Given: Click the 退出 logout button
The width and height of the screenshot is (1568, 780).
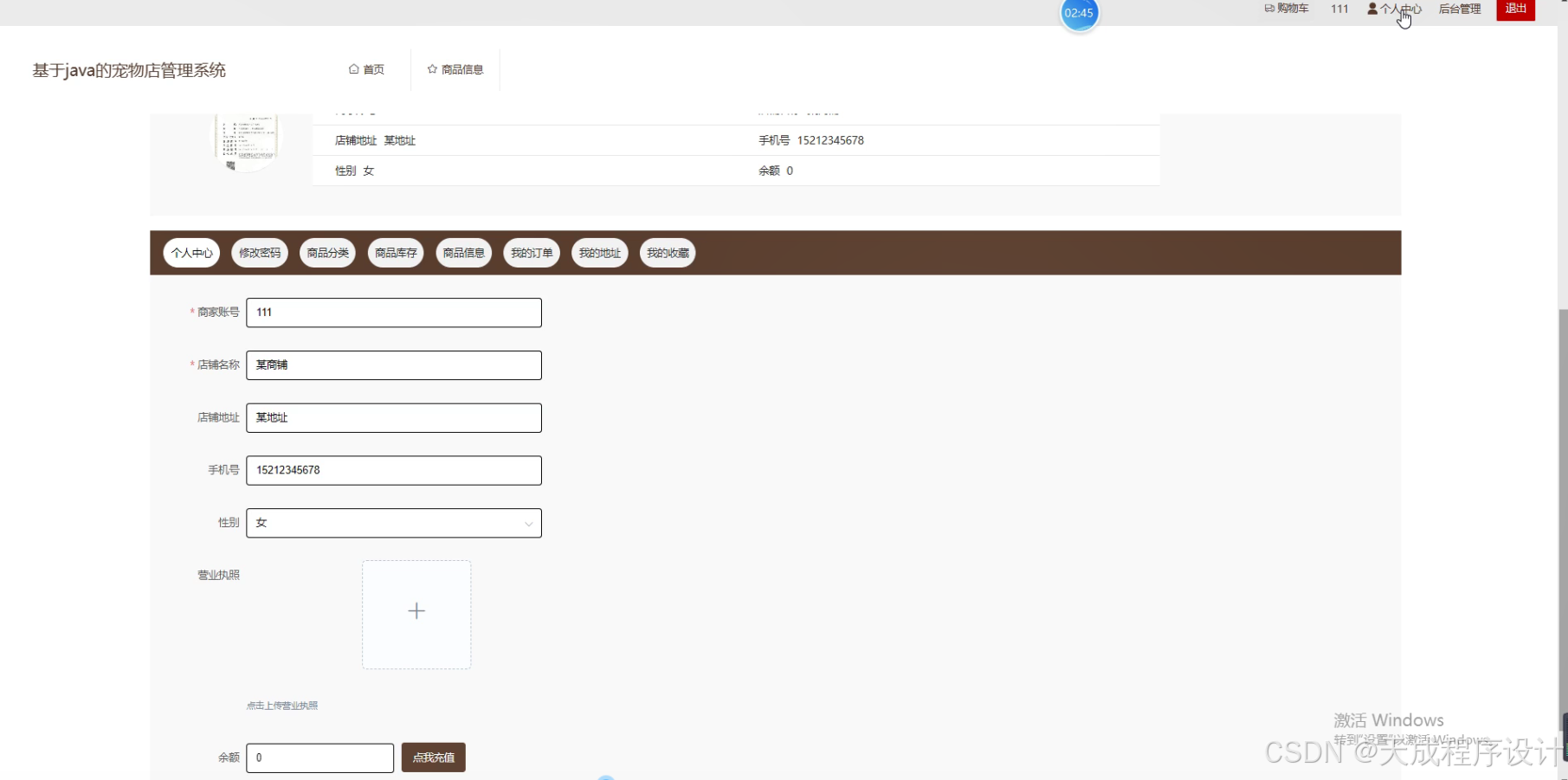Looking at the screenshot, I should pyautogui.click(x=1515, y=8).
